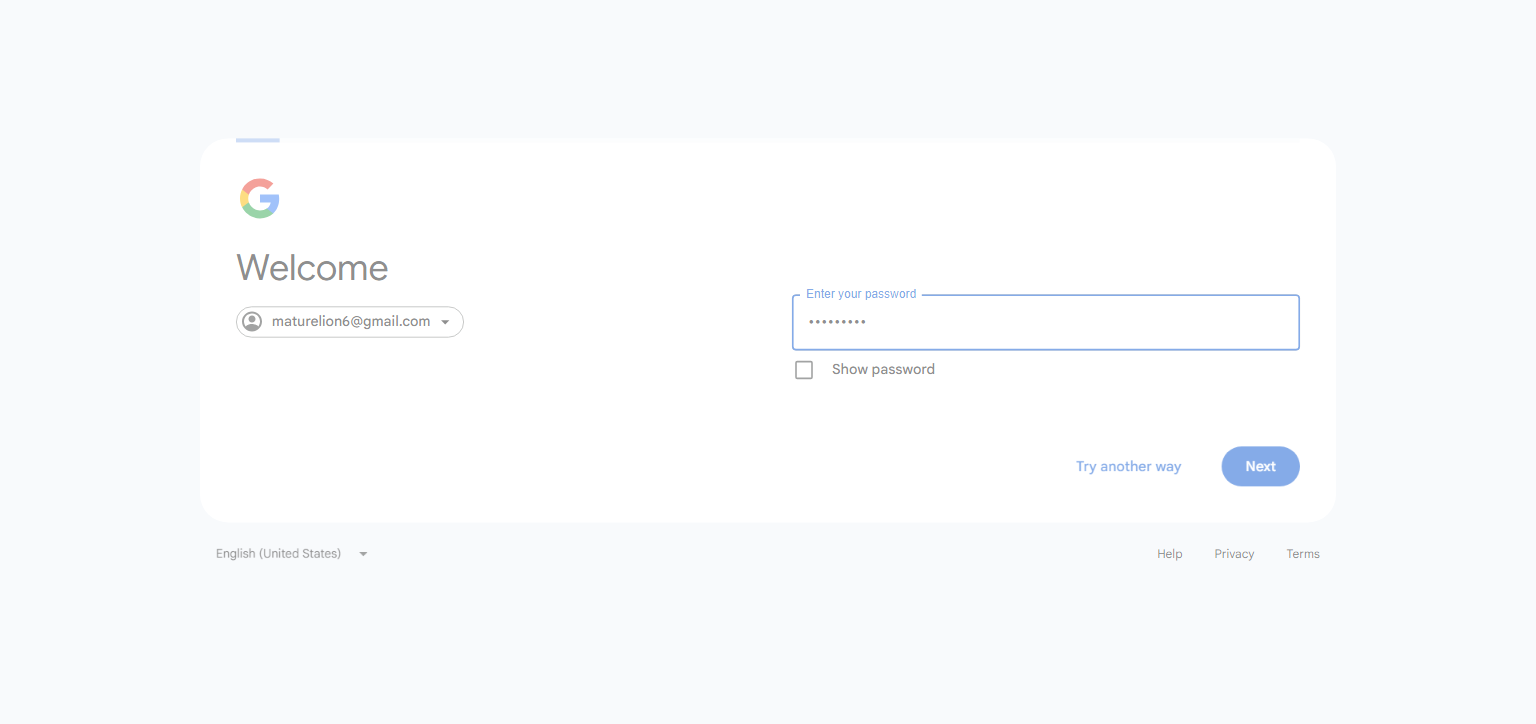Expand the language list via its arrow
Image resolution: width=1536 pixels, height=724 pixels.
point(363,554)
